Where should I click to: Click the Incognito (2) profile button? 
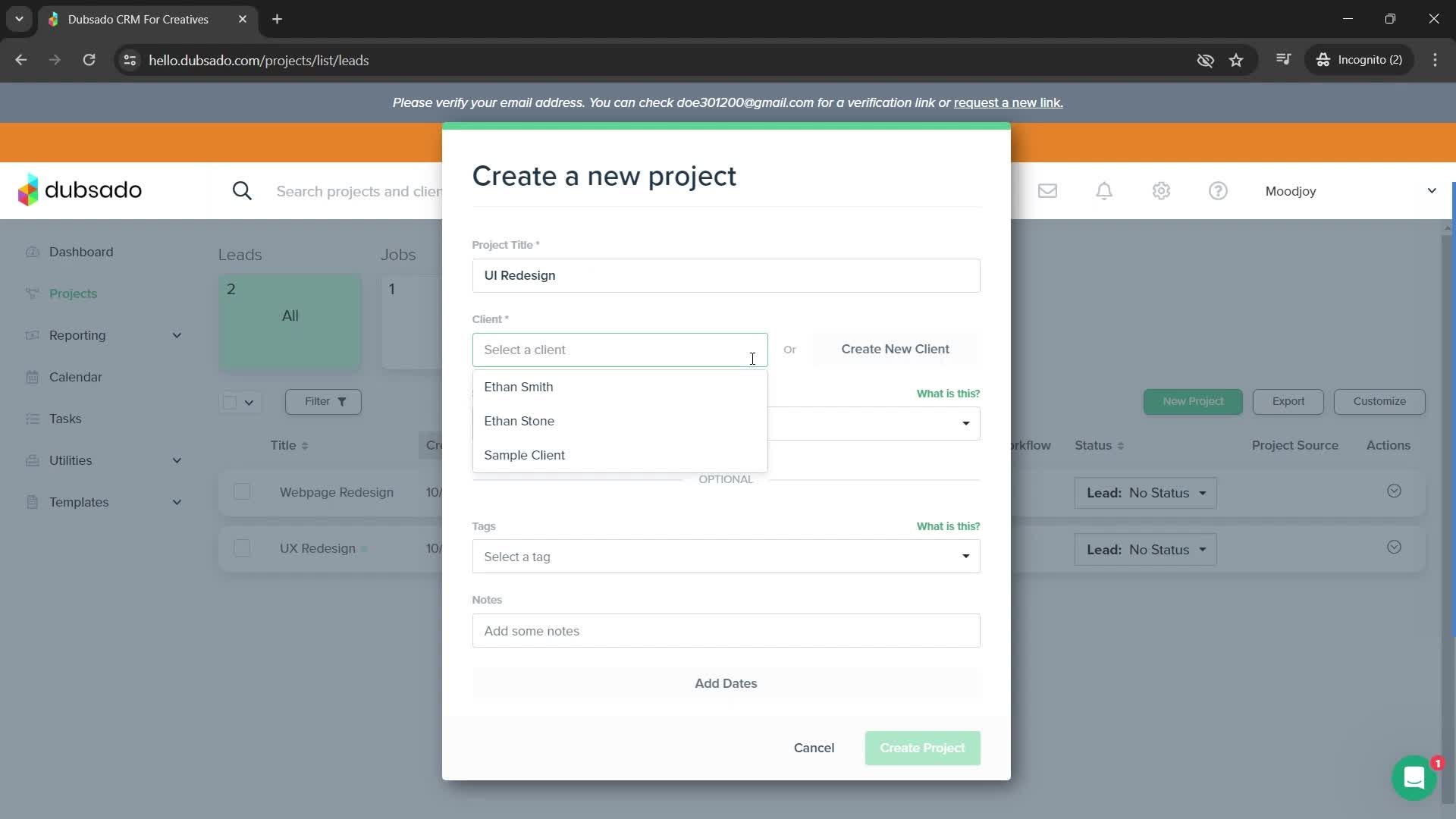(x=1359, y=60)
